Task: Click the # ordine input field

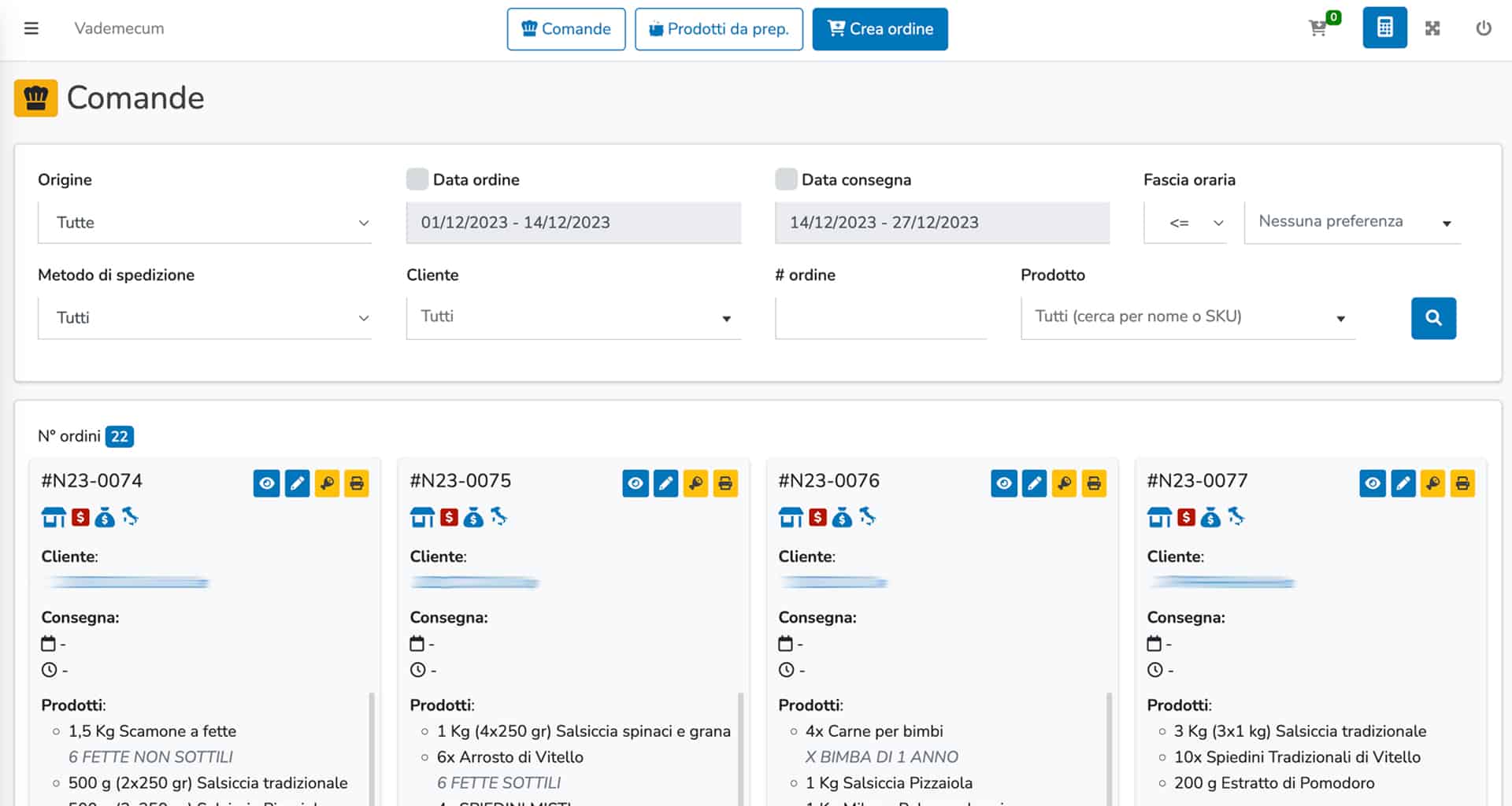Action: click(880, 317)
